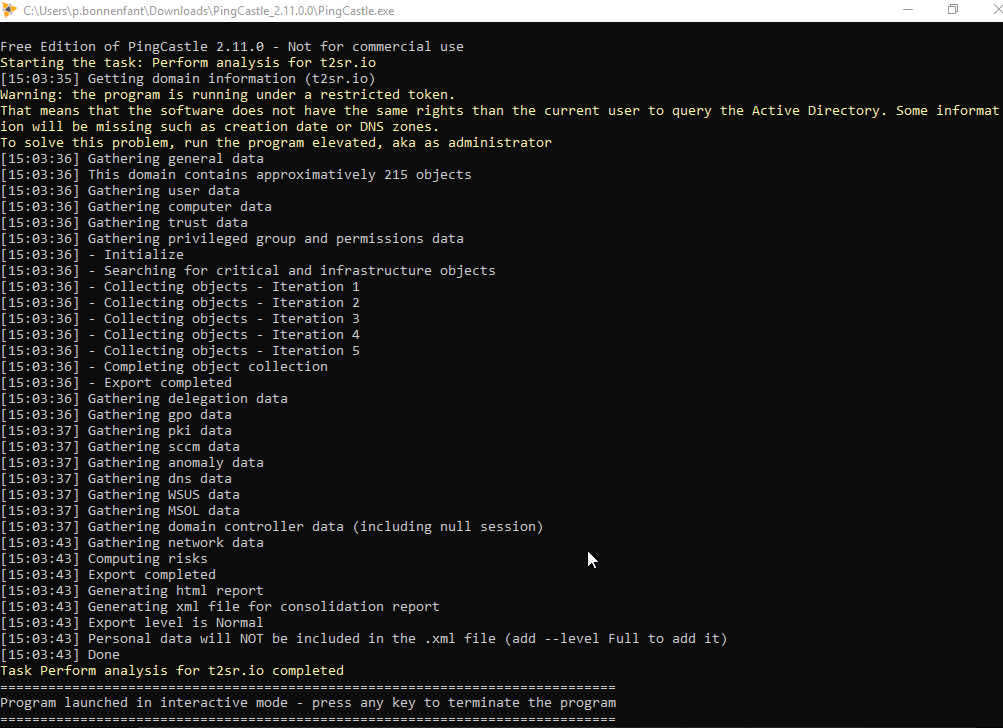
Task: Click 'Gathering anomaly data' line
Action: click(132, 463)
